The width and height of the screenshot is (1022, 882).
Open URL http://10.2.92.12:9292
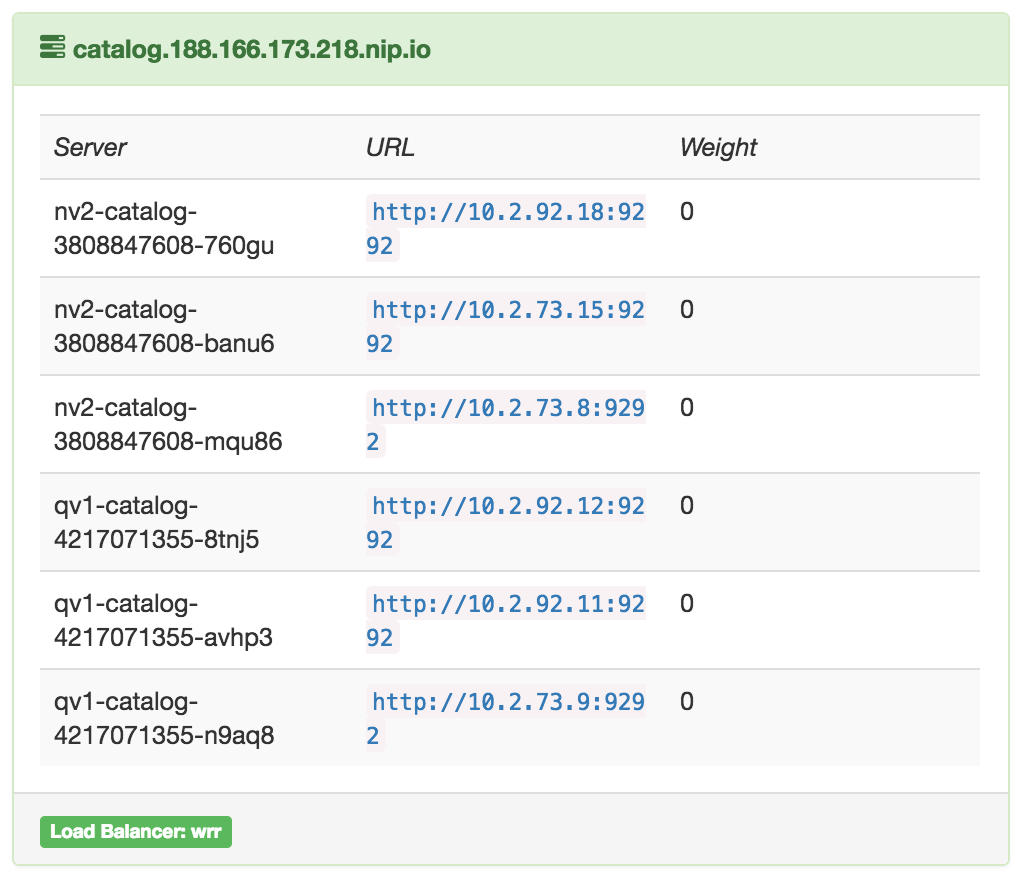[x=506, y=522]
